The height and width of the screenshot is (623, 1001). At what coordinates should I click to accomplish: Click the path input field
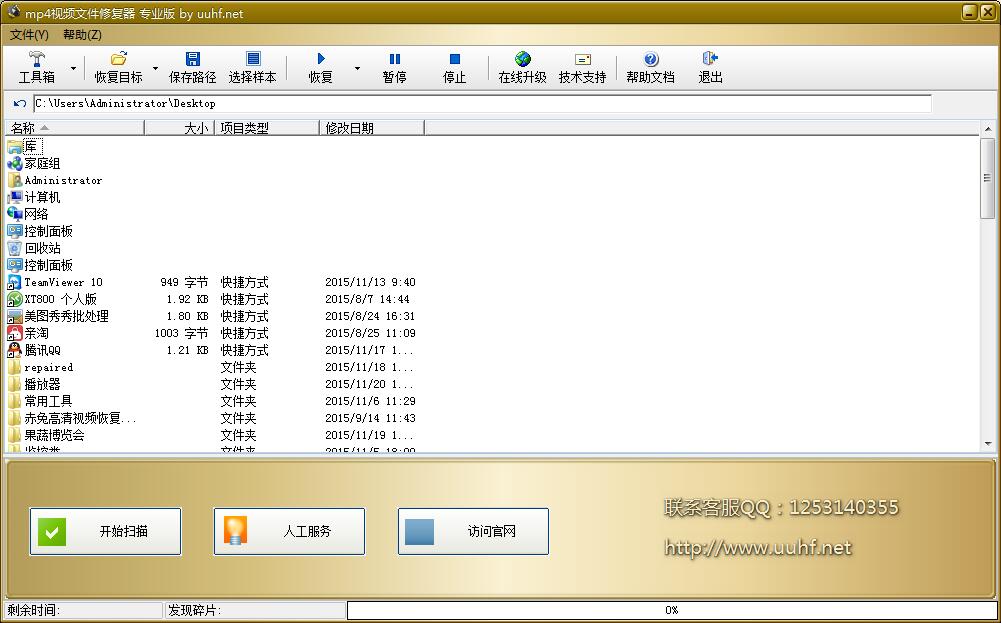pos(483,103)
